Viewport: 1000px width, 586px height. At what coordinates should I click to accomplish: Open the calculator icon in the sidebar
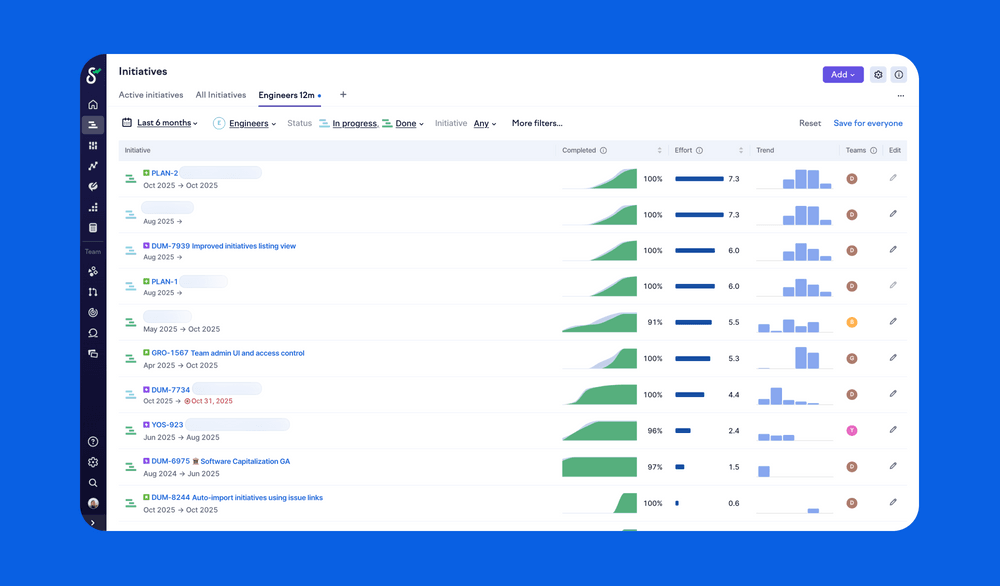(x=93, y=228)
